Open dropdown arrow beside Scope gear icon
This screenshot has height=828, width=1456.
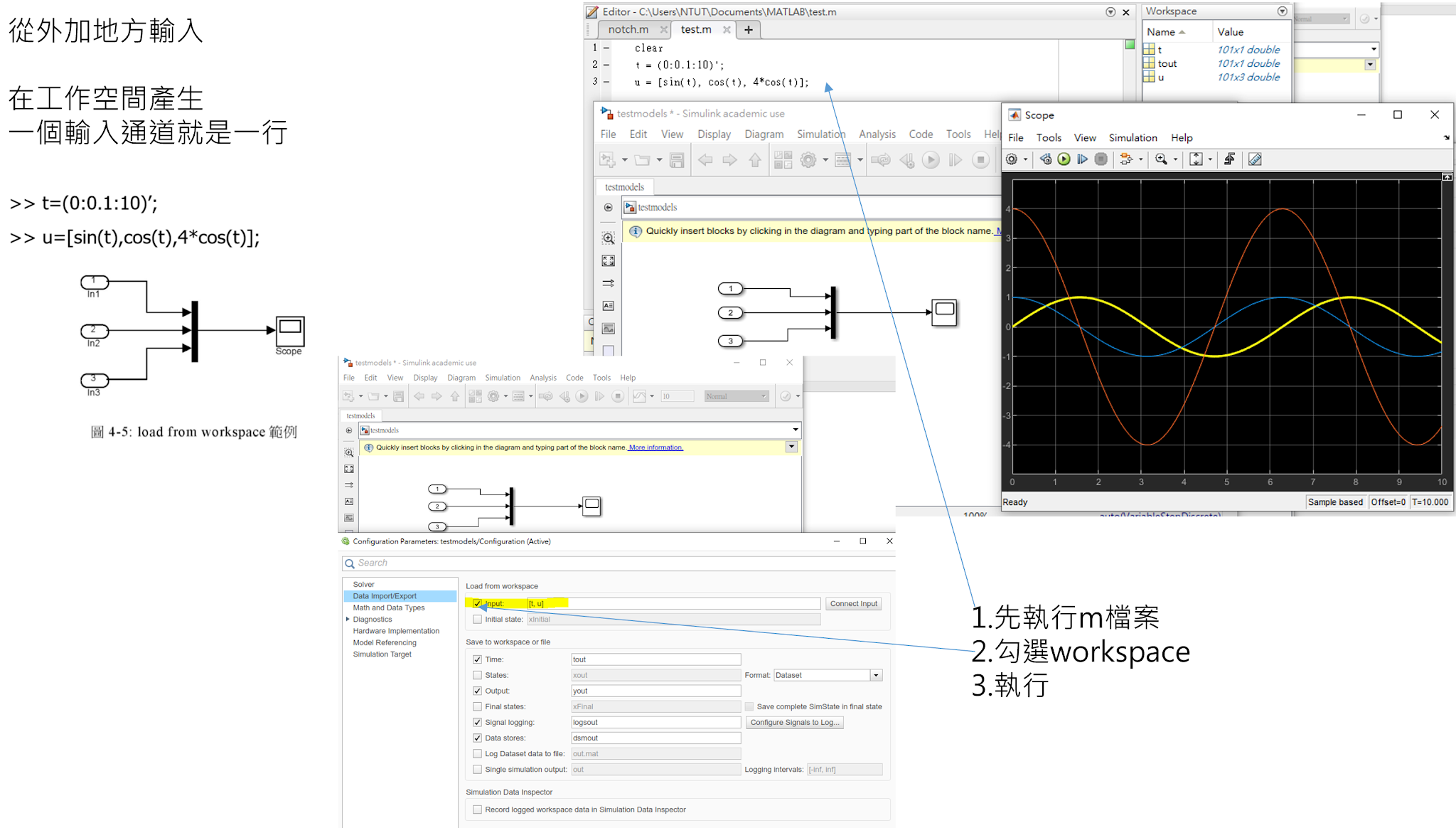coord(1025,159)
